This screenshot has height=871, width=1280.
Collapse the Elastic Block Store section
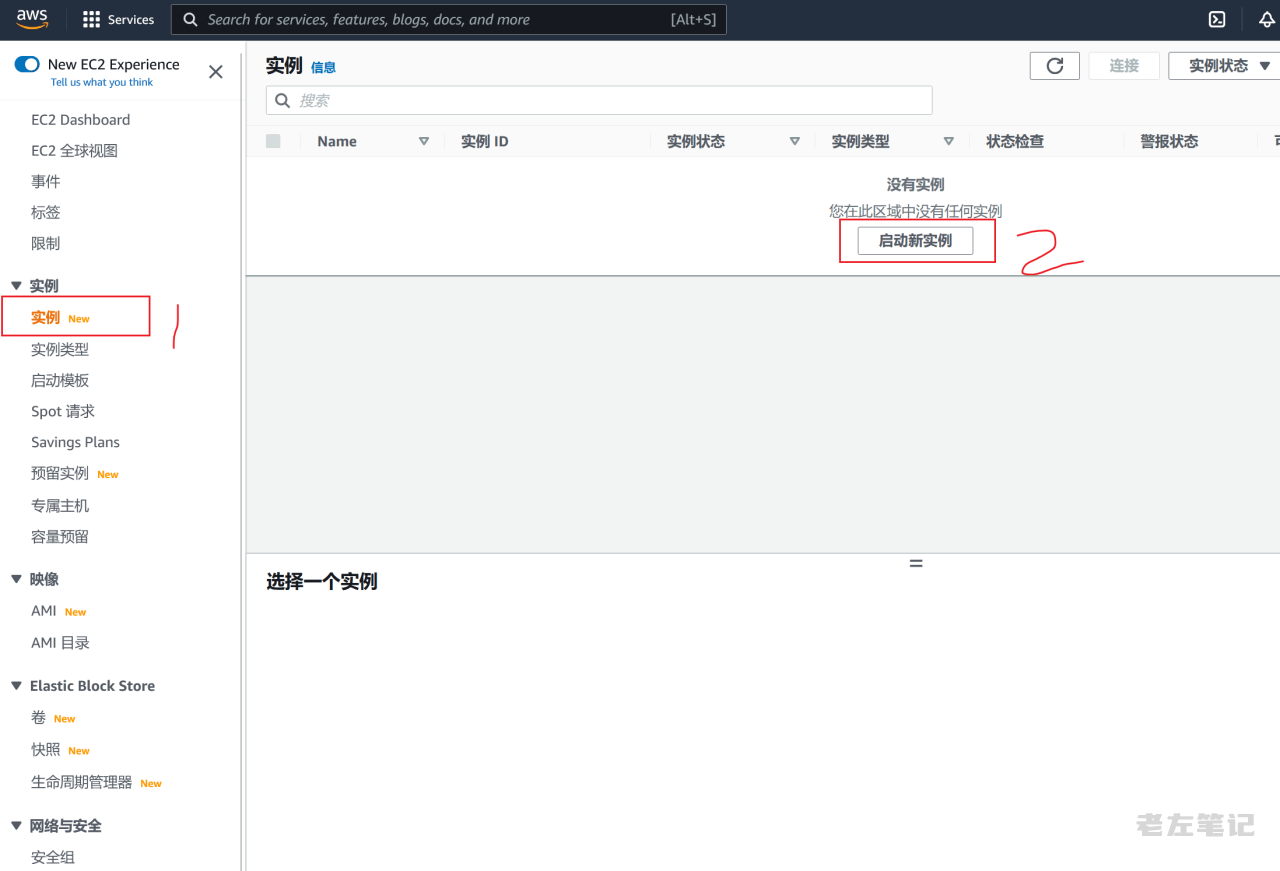click(16, 686)
